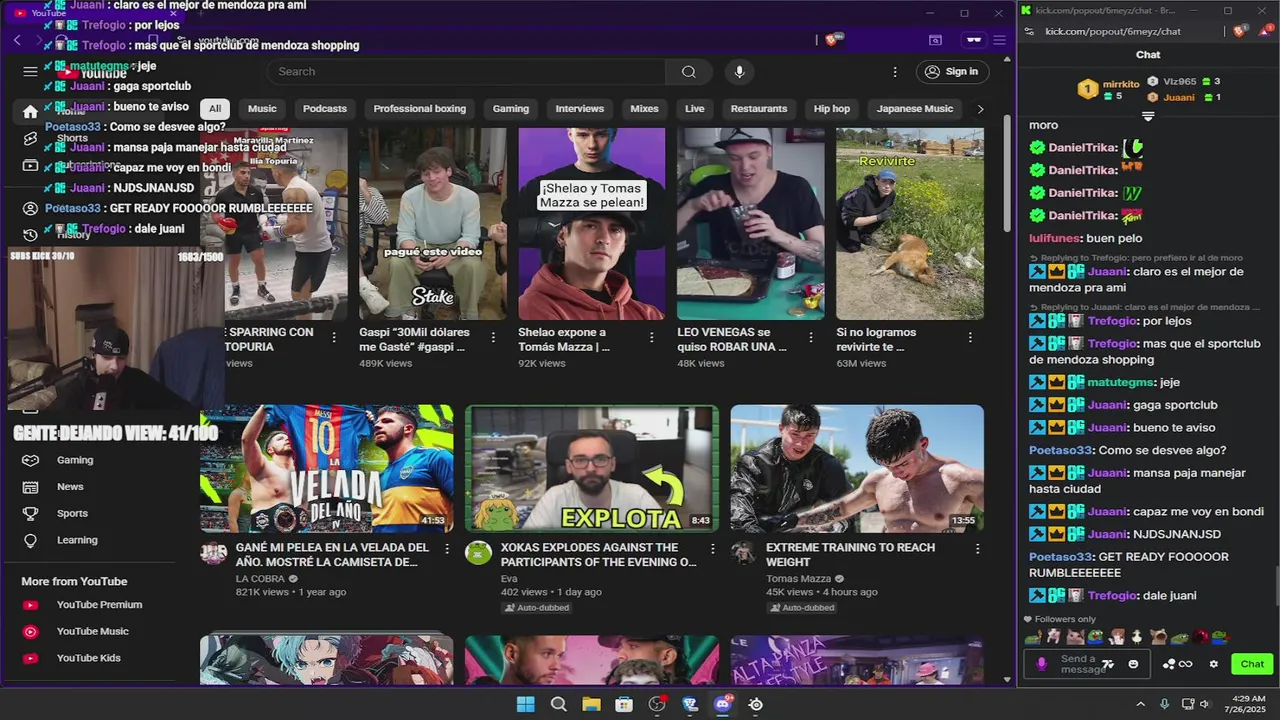The width and height of the screenshot is (1280, 720).
Task: Click the infinity icon in Kick chat
Action: coord(1186,664)
